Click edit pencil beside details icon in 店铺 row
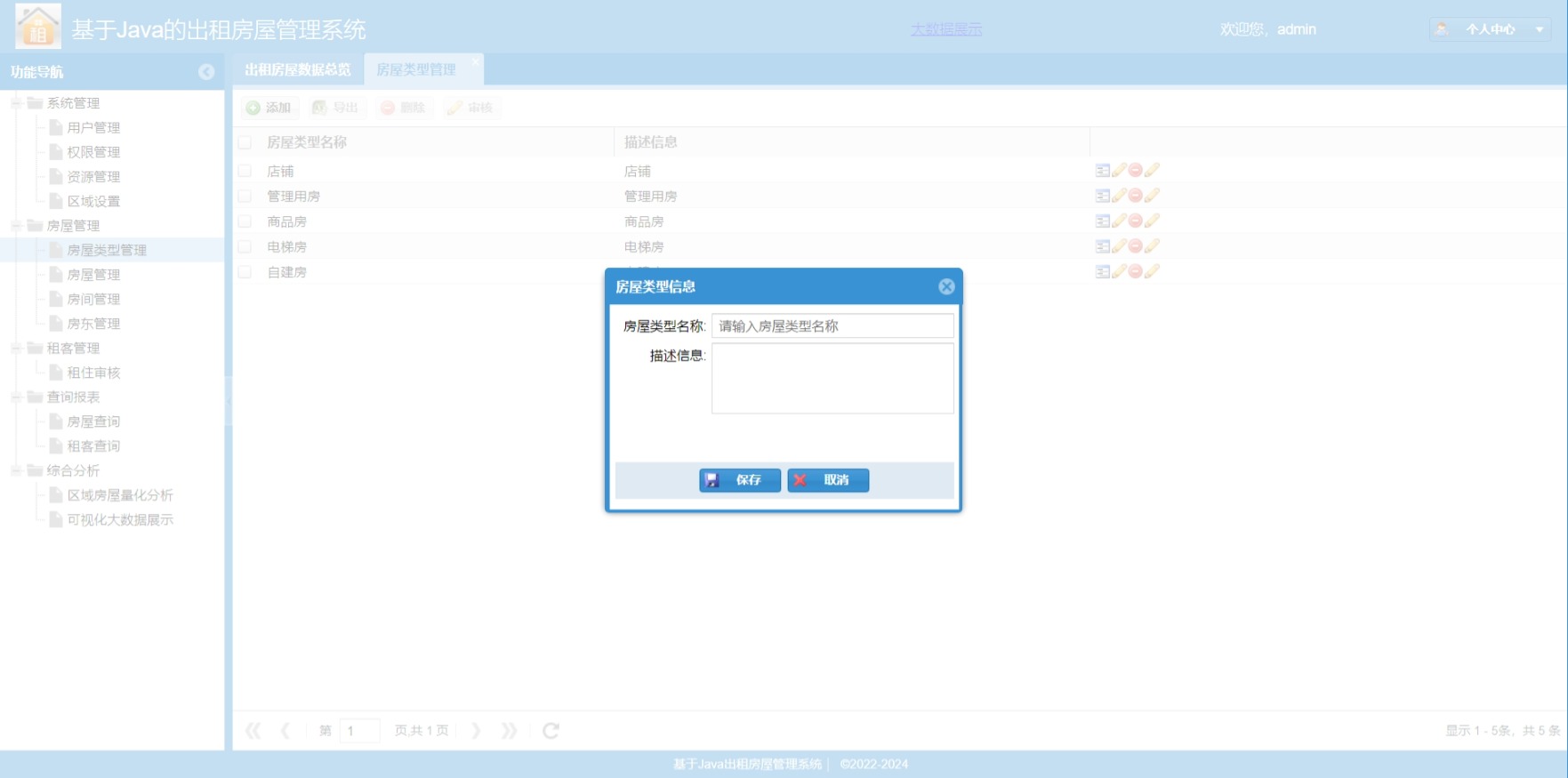The width and height of the screenshot is (1568, 778). click(x=1120, y=171)
